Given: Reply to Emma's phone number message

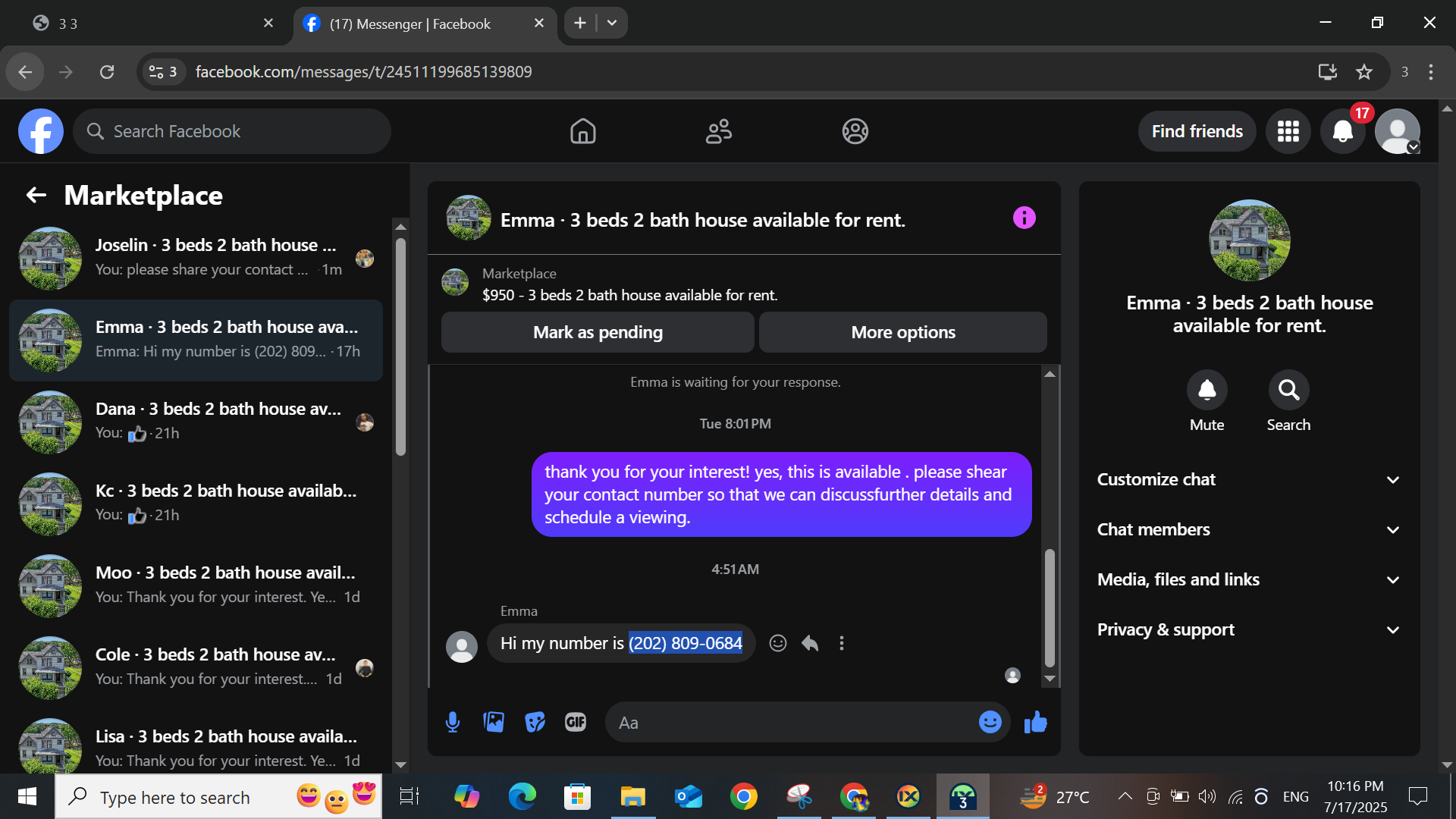Looking at the screenshot, I should pos(810,643).
